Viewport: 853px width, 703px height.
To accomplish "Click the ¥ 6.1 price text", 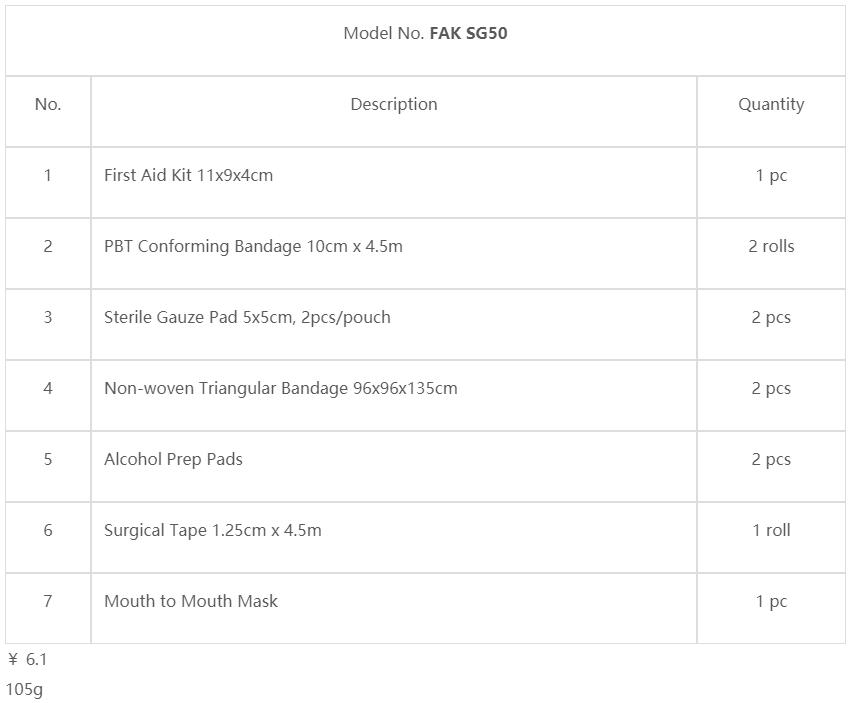I will point(28,659).
